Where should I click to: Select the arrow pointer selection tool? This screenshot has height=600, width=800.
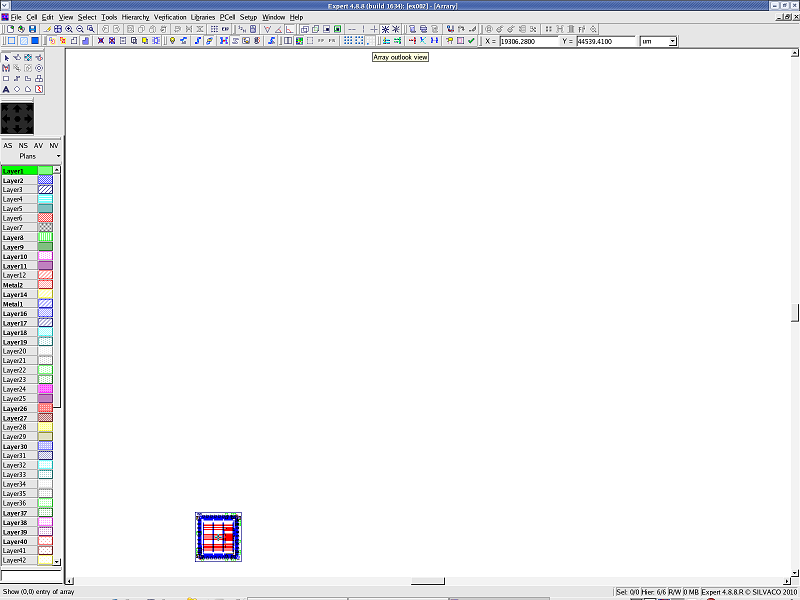pos(6,58)
